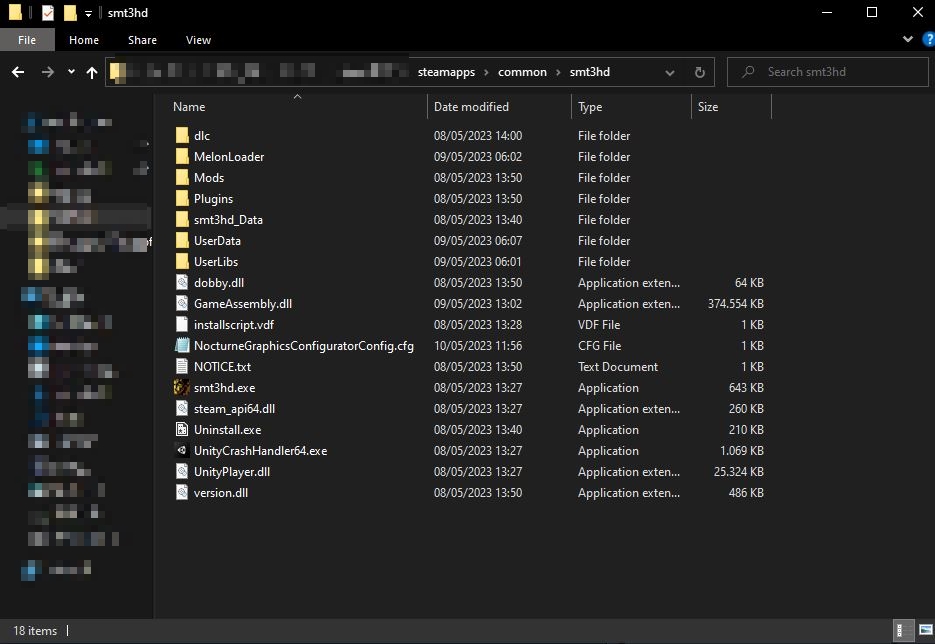The width and height of the screenshot is (935, 644).
Task: Click the dobby.dll file icon
Action: point(182,283)
